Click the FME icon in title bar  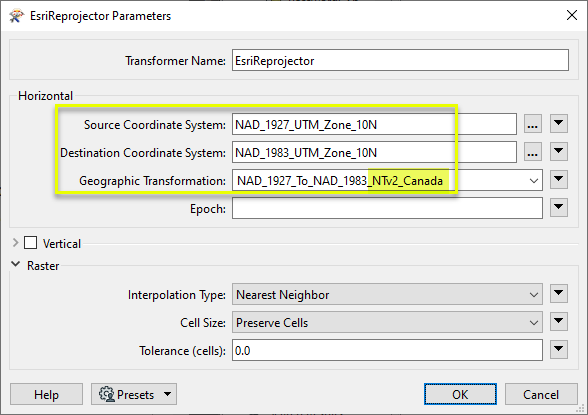(16, 16)
